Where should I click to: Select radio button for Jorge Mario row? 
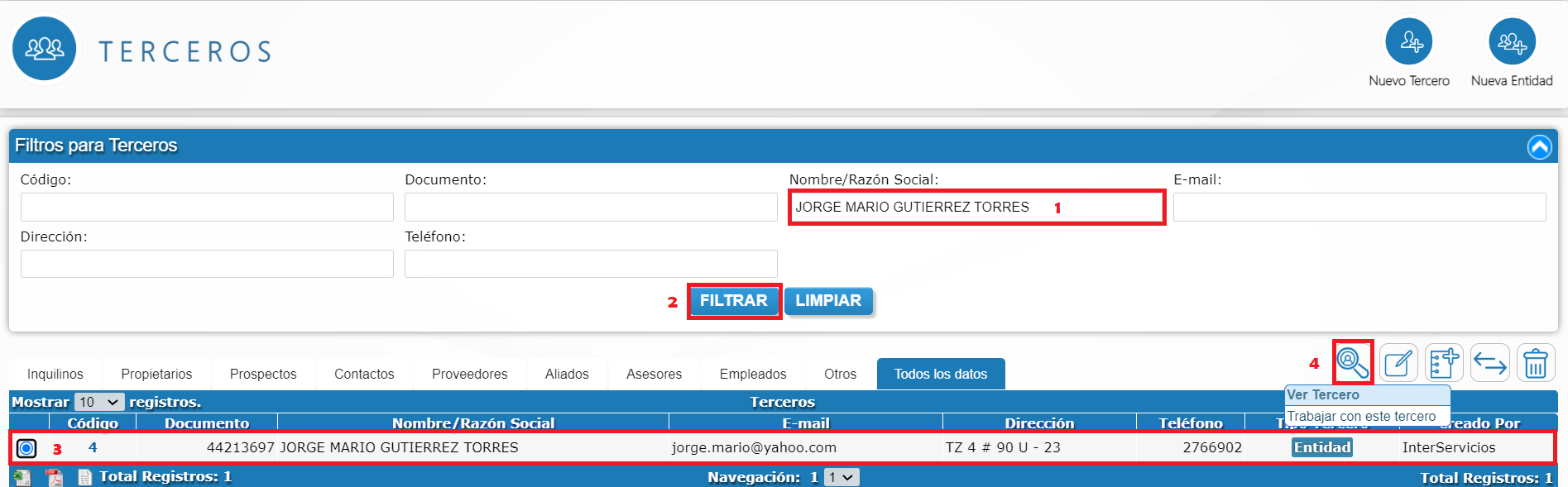pos(26,448)
